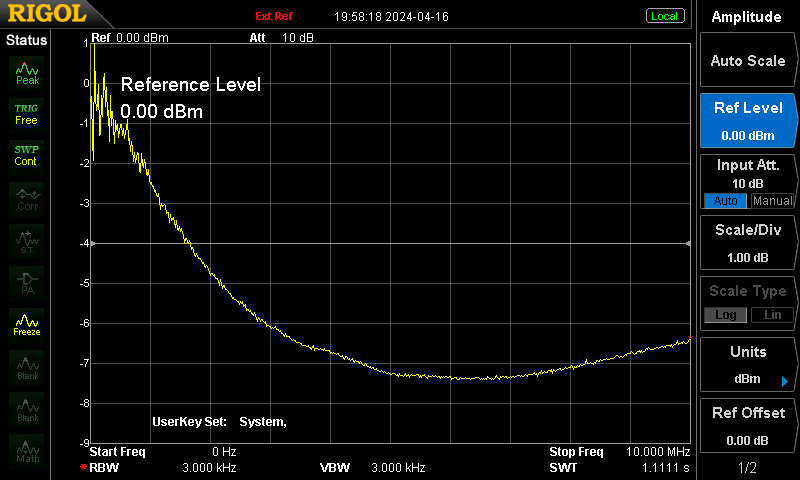Screen dimensions: 800x480
Task: Switch Input Att. to Manual
Action: pos(772,201)
